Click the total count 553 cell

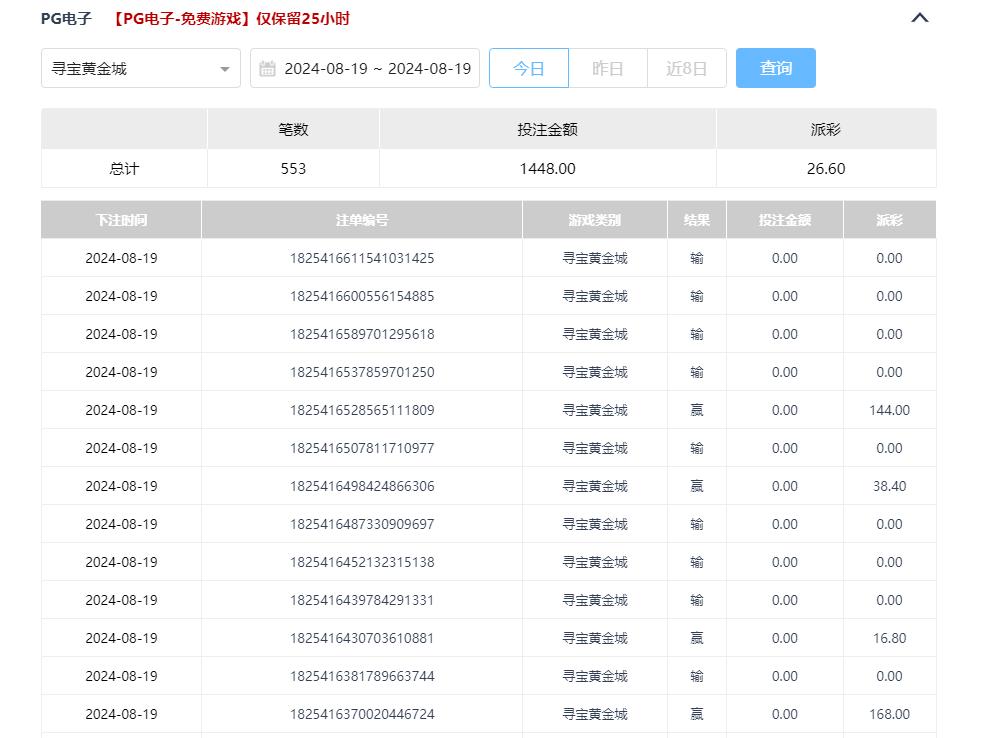pos(293,169)
